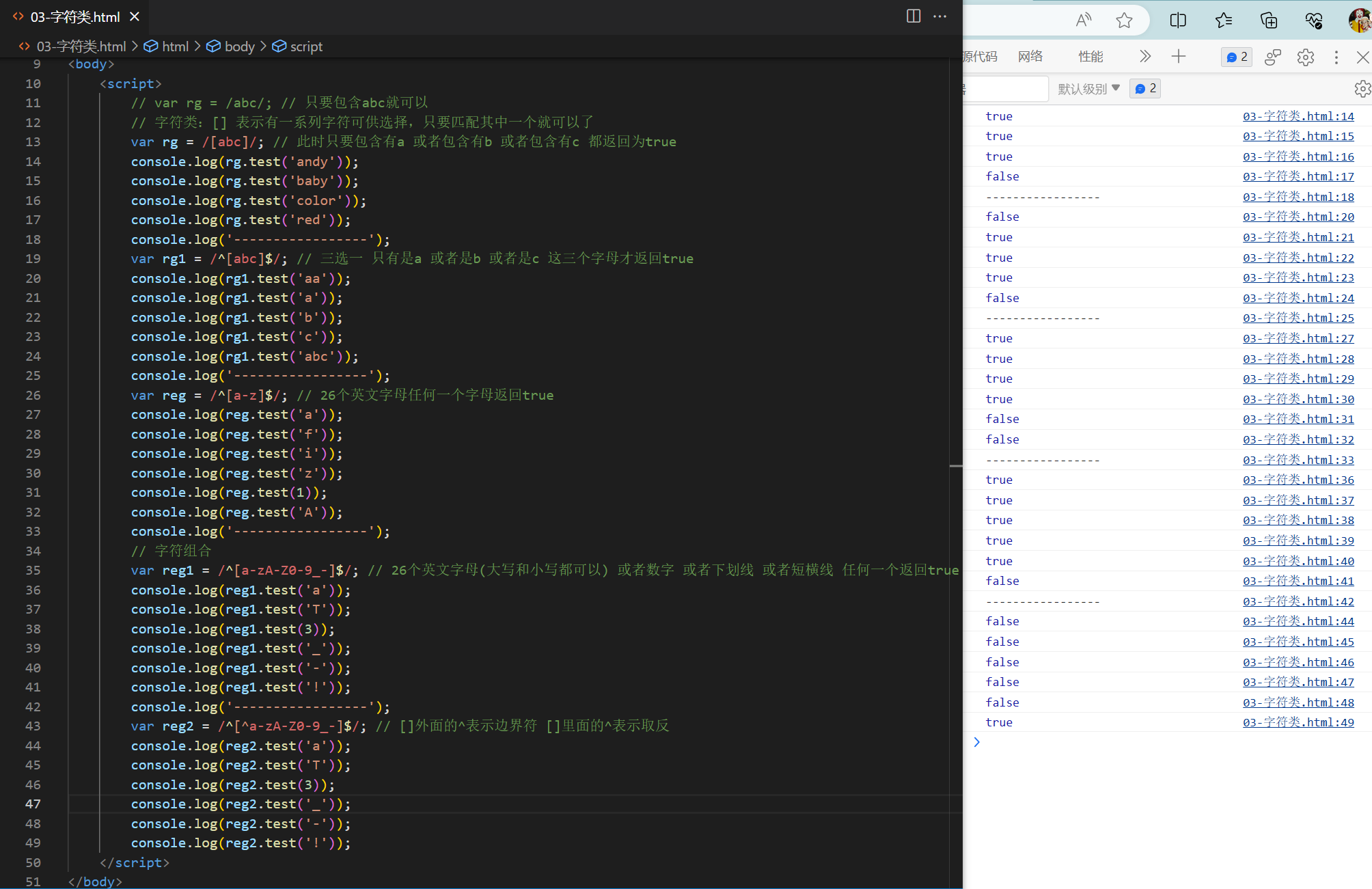
Task: Open console settings gear icon
Action: (x=1362, y=89)
